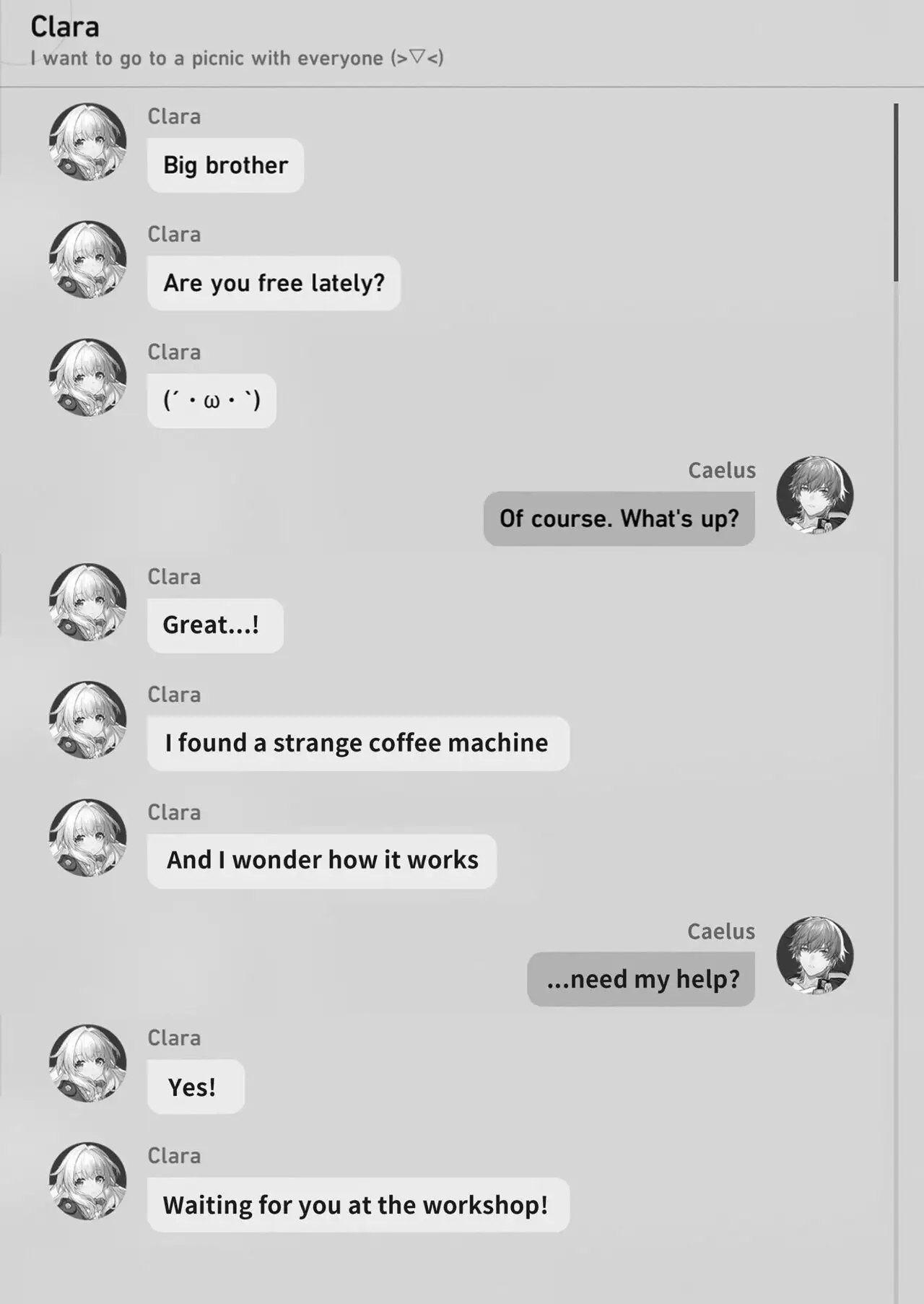The width and height of the screenshot is (924, 1304).
Task: Click the Clara contact name in header
Action: 65,27
